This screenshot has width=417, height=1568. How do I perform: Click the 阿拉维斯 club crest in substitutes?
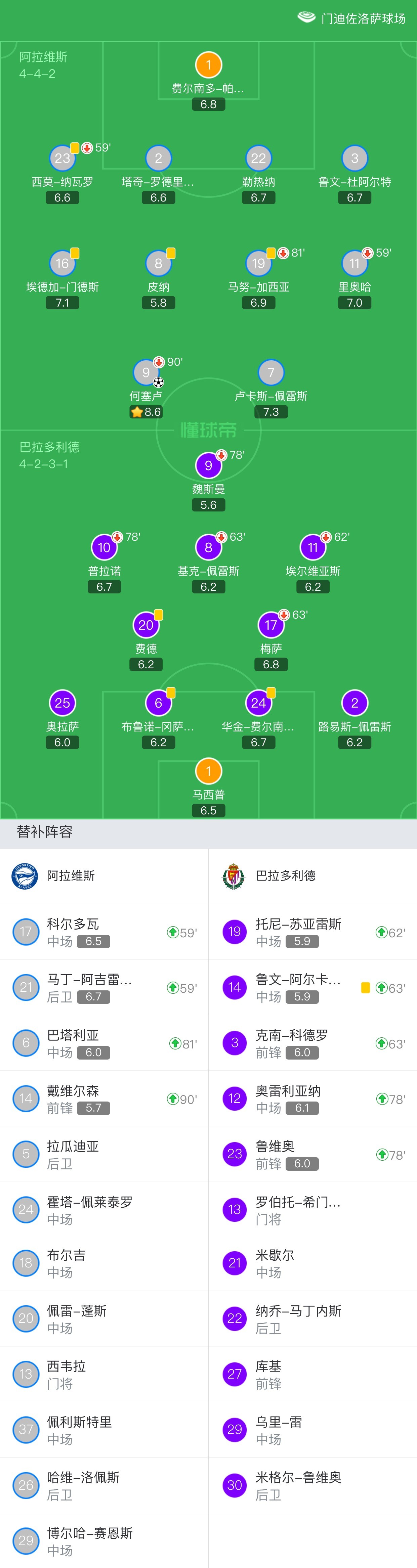tap(25, 876)
